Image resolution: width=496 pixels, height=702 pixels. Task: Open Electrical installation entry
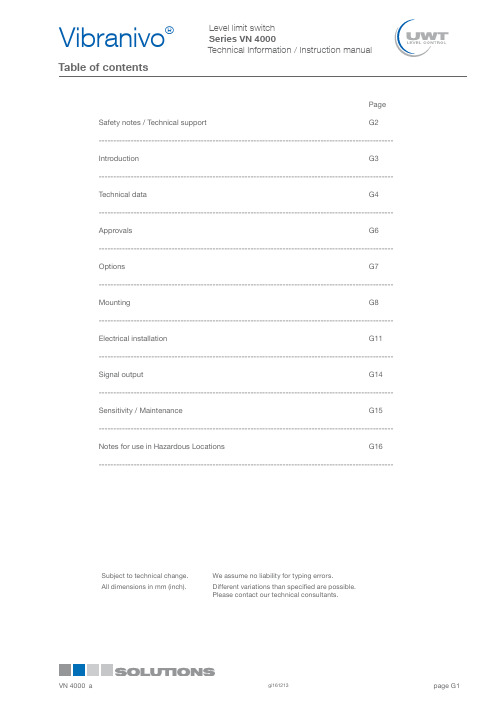point(133,338)
